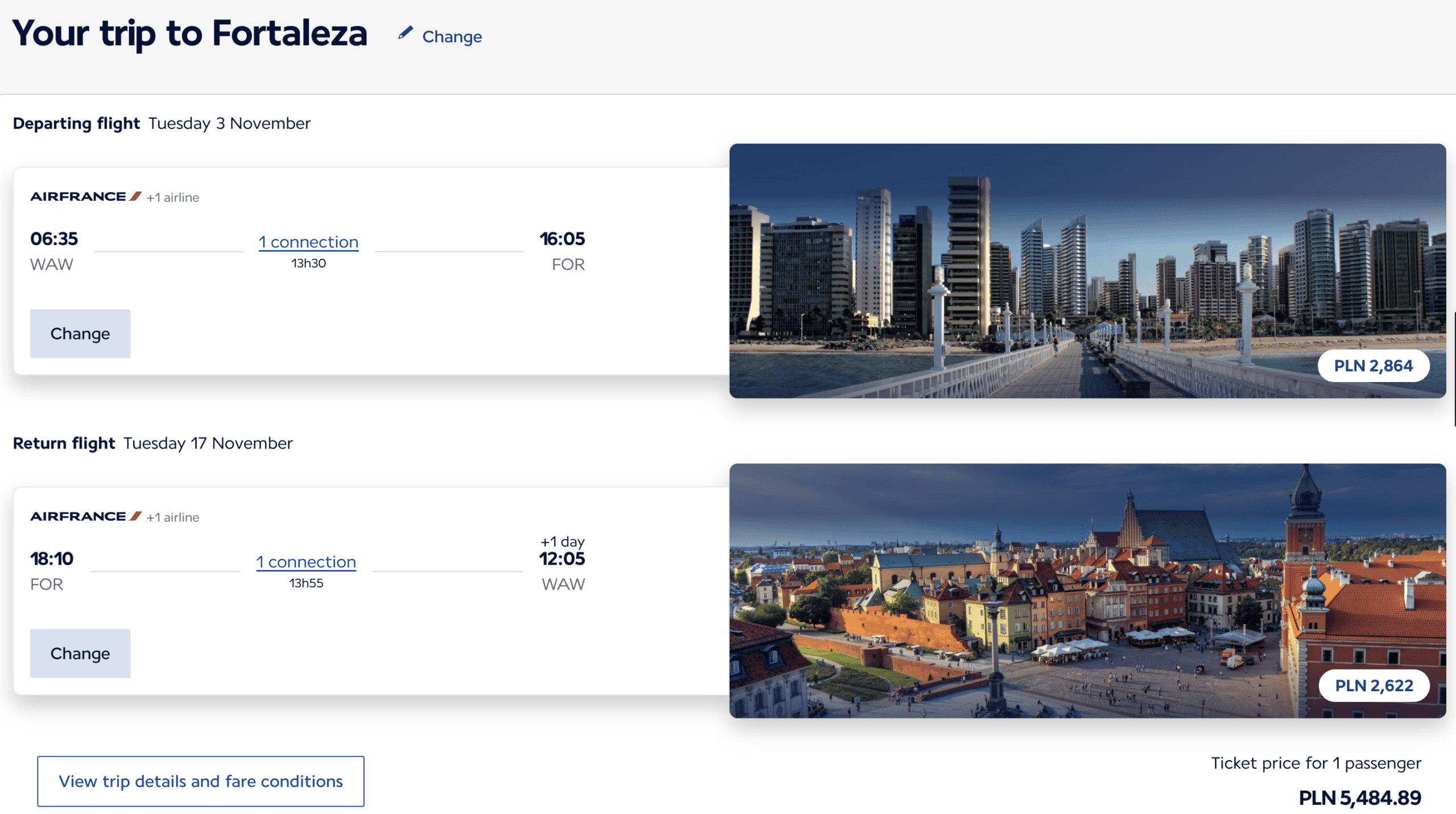Click the PLN 2,864 price badge
Screen dimensions: 1456x814
coord(1373,366)
